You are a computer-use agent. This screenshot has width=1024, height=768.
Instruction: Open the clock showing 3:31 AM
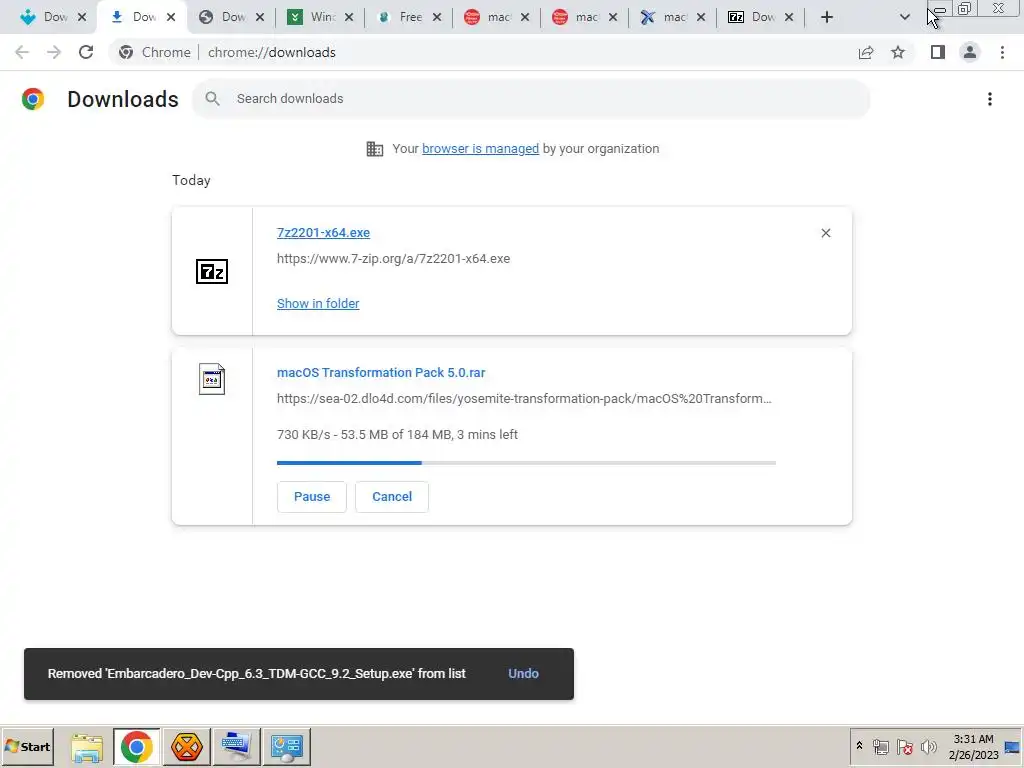point(973,747)
